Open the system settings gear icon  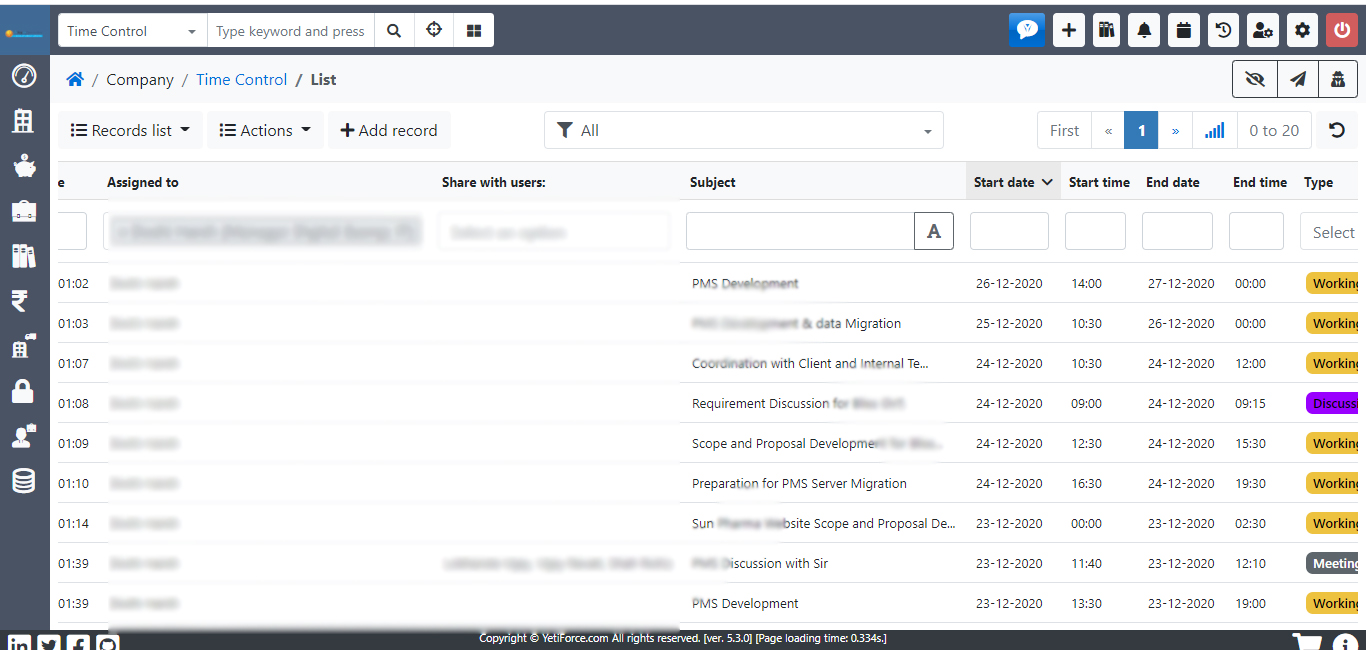click(1302, 30)
